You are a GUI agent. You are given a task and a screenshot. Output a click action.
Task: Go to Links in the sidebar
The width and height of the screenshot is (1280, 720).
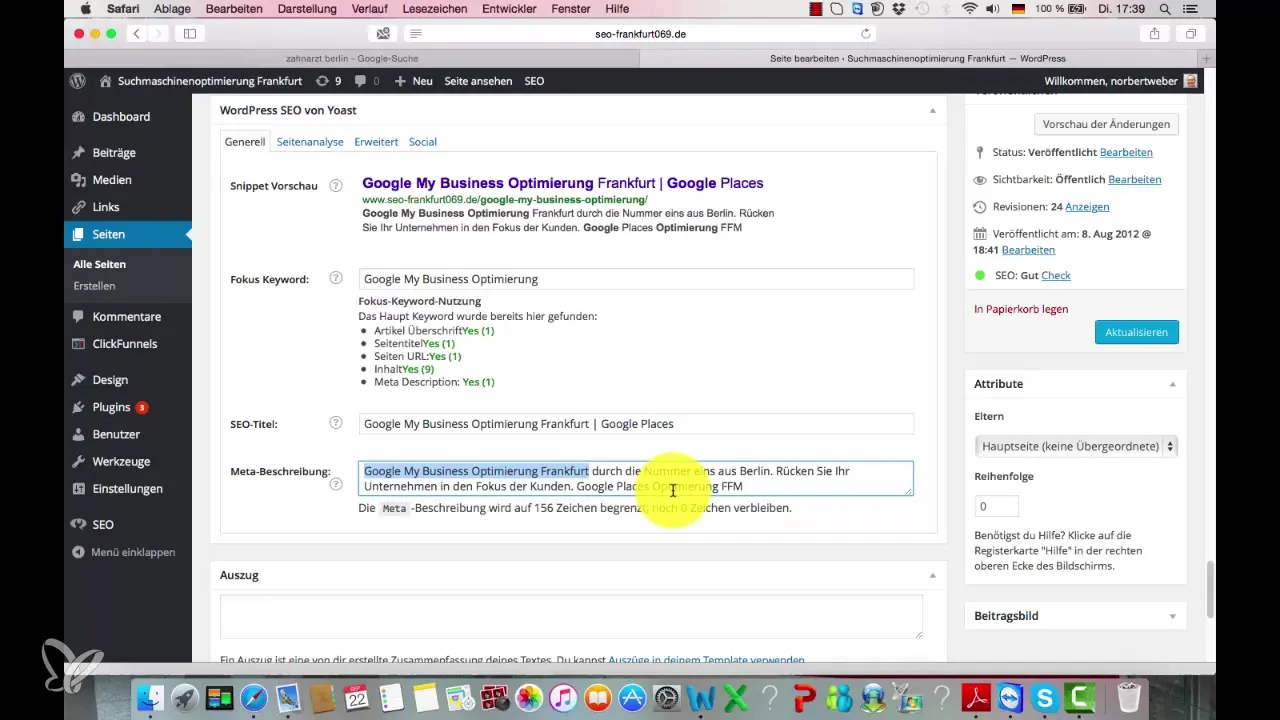[105, 207]
